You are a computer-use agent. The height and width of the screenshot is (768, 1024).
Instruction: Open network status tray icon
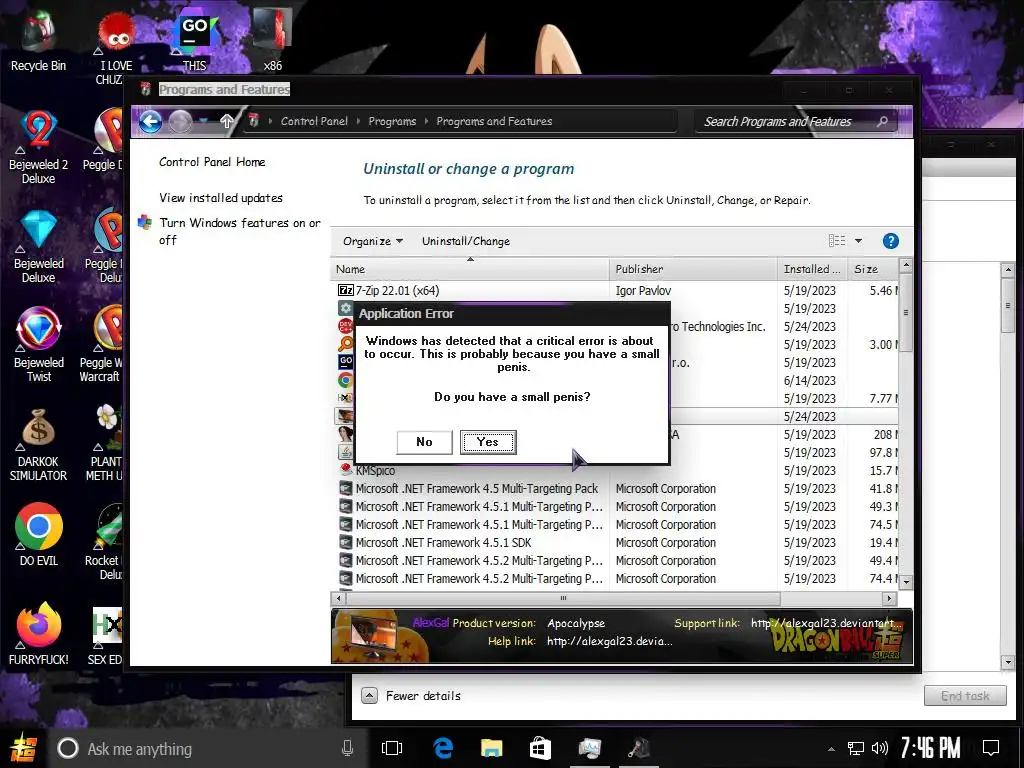pyautogui.click(x=856, y=748)
